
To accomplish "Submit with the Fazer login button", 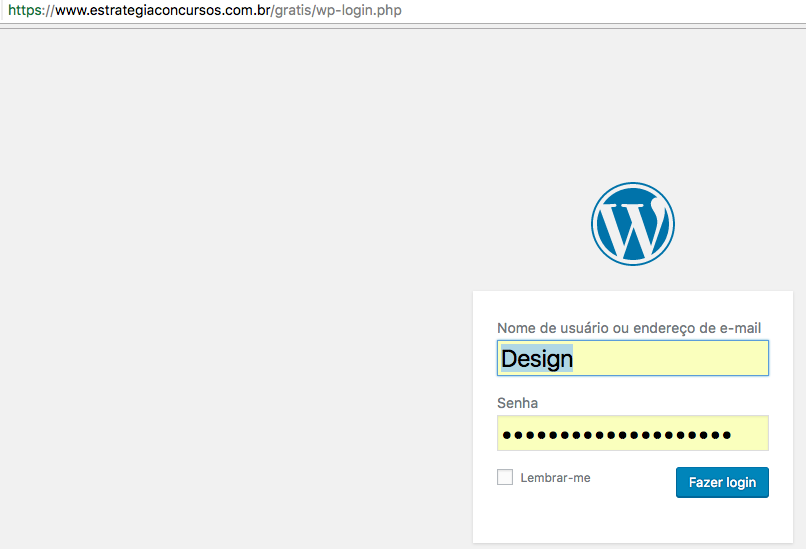I will 722,482.
